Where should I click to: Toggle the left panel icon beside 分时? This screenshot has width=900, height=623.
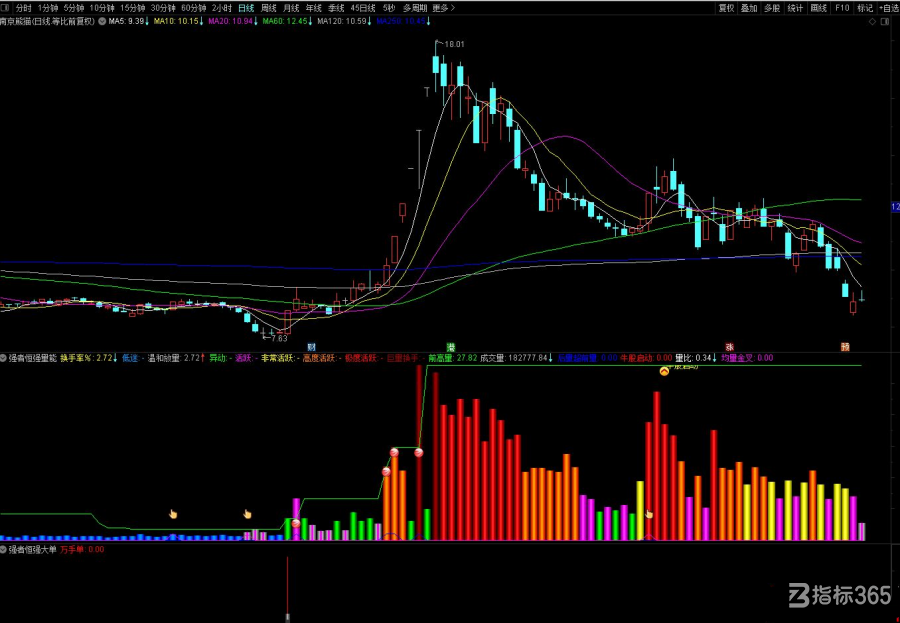pos(5,8)
